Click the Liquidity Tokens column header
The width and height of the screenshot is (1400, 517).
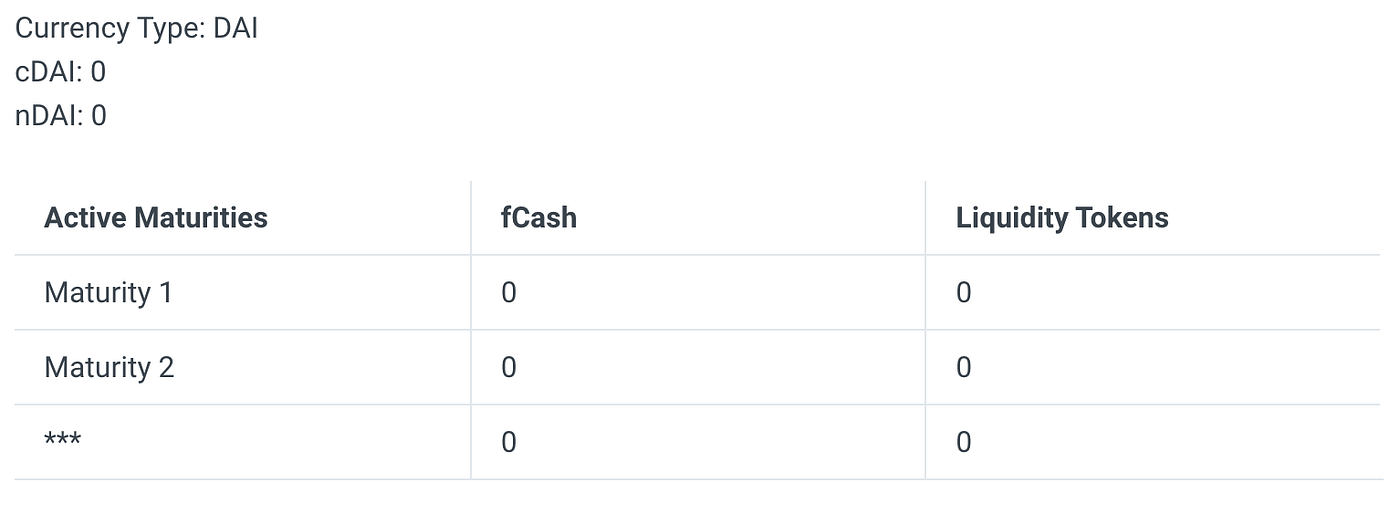(x=1062, y=217)
